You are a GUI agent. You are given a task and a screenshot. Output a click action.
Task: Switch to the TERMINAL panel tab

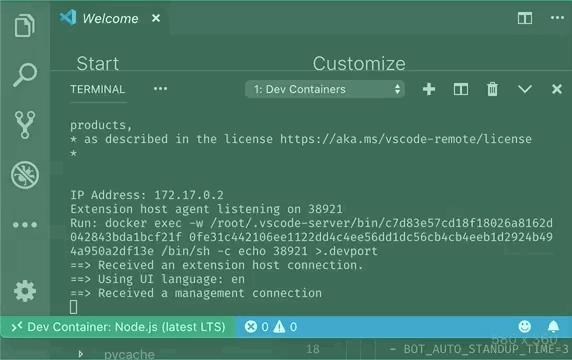(x=97, y=89)
